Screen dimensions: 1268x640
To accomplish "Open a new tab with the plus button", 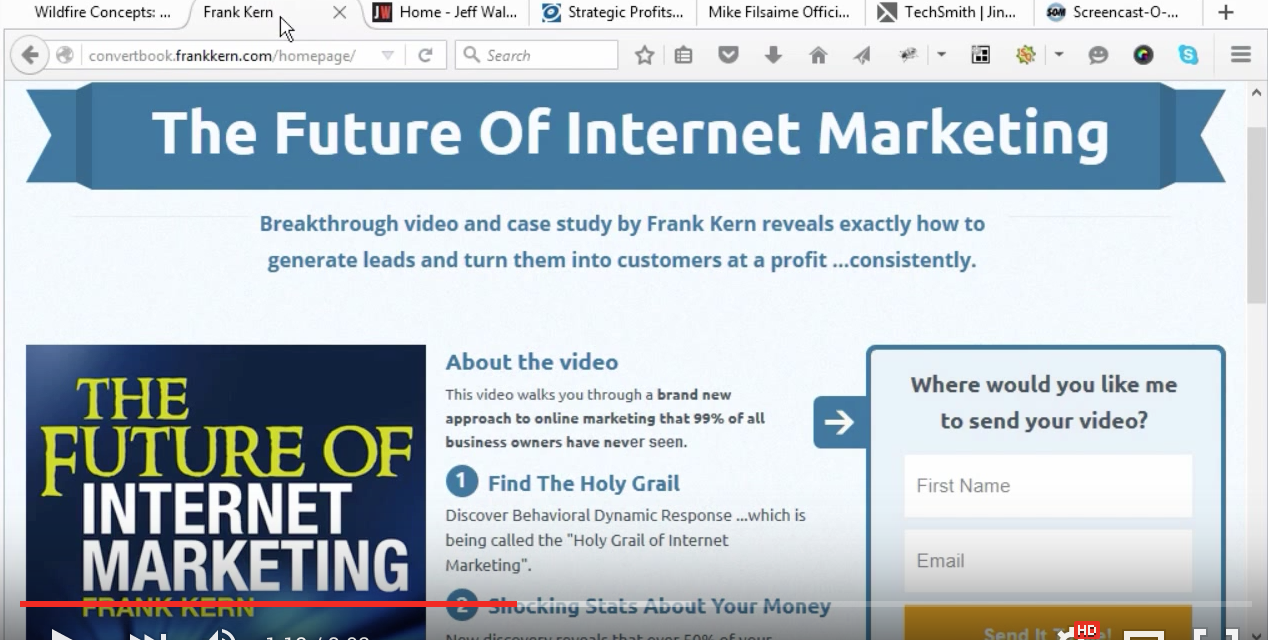I will point(1225,13).
